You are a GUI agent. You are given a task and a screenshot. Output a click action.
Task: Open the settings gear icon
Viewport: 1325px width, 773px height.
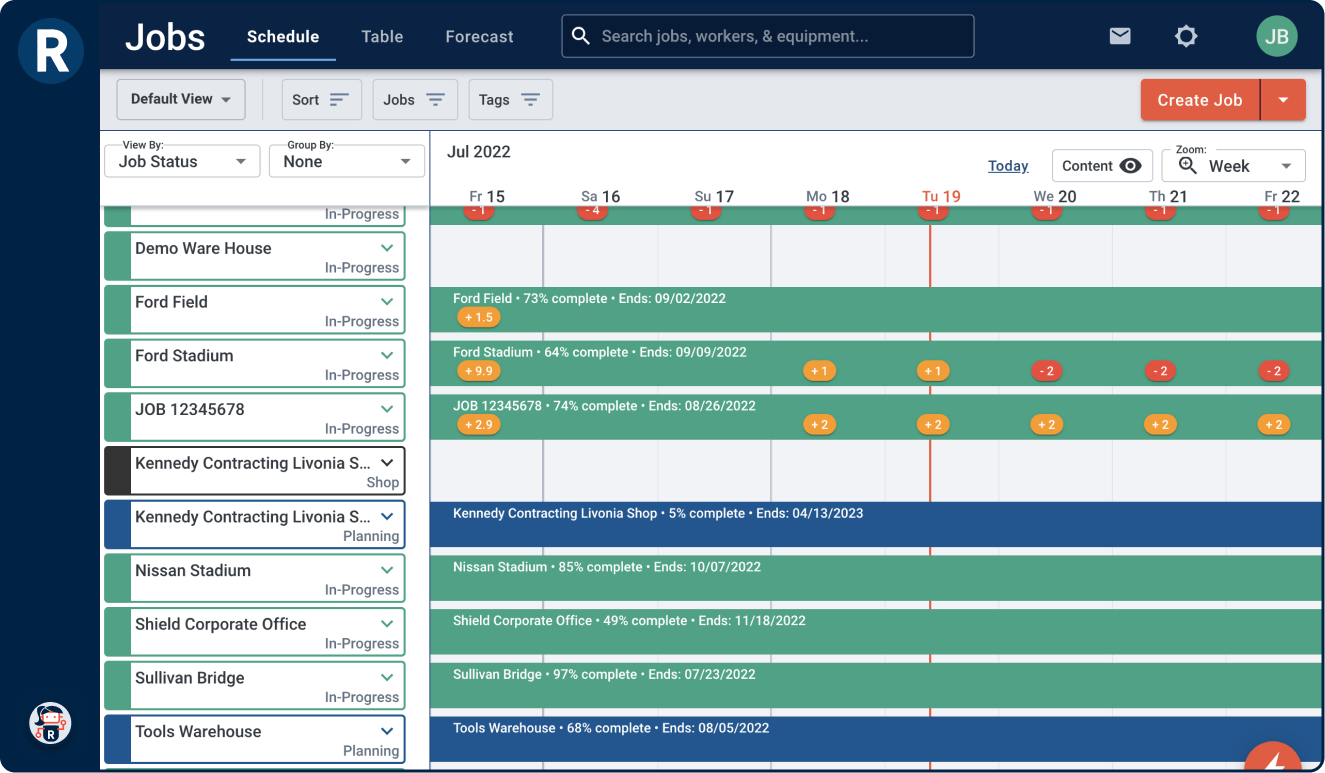point(1186,35)
